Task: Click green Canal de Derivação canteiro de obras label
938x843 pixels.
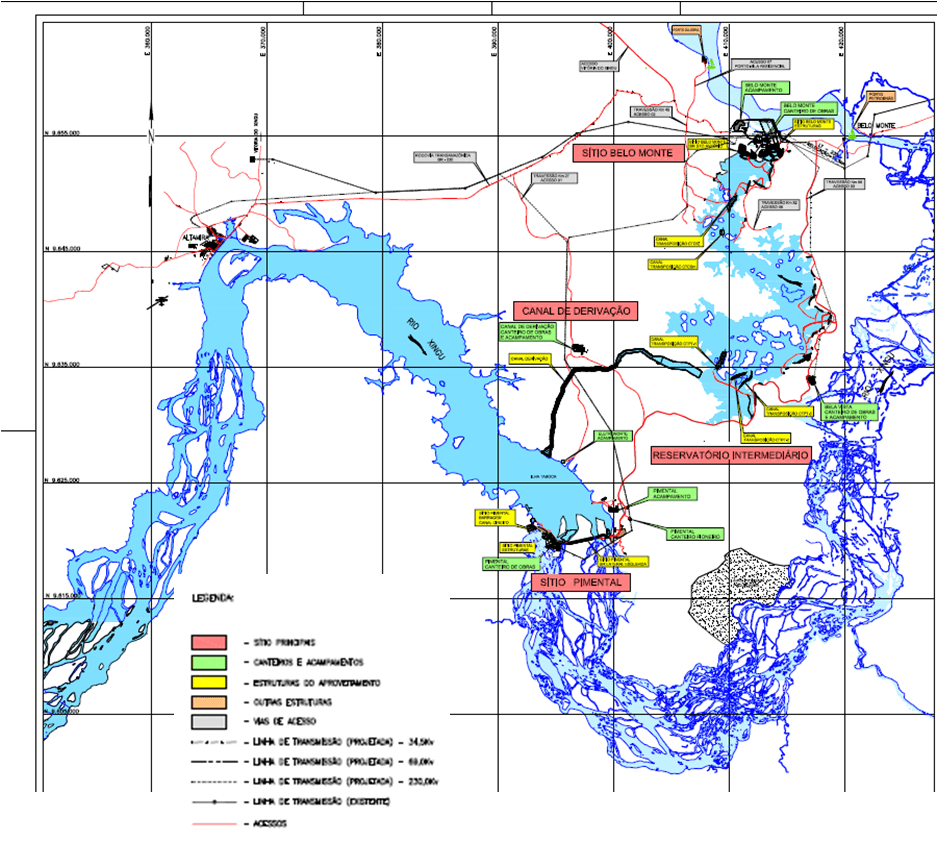Action: (528, 332)
